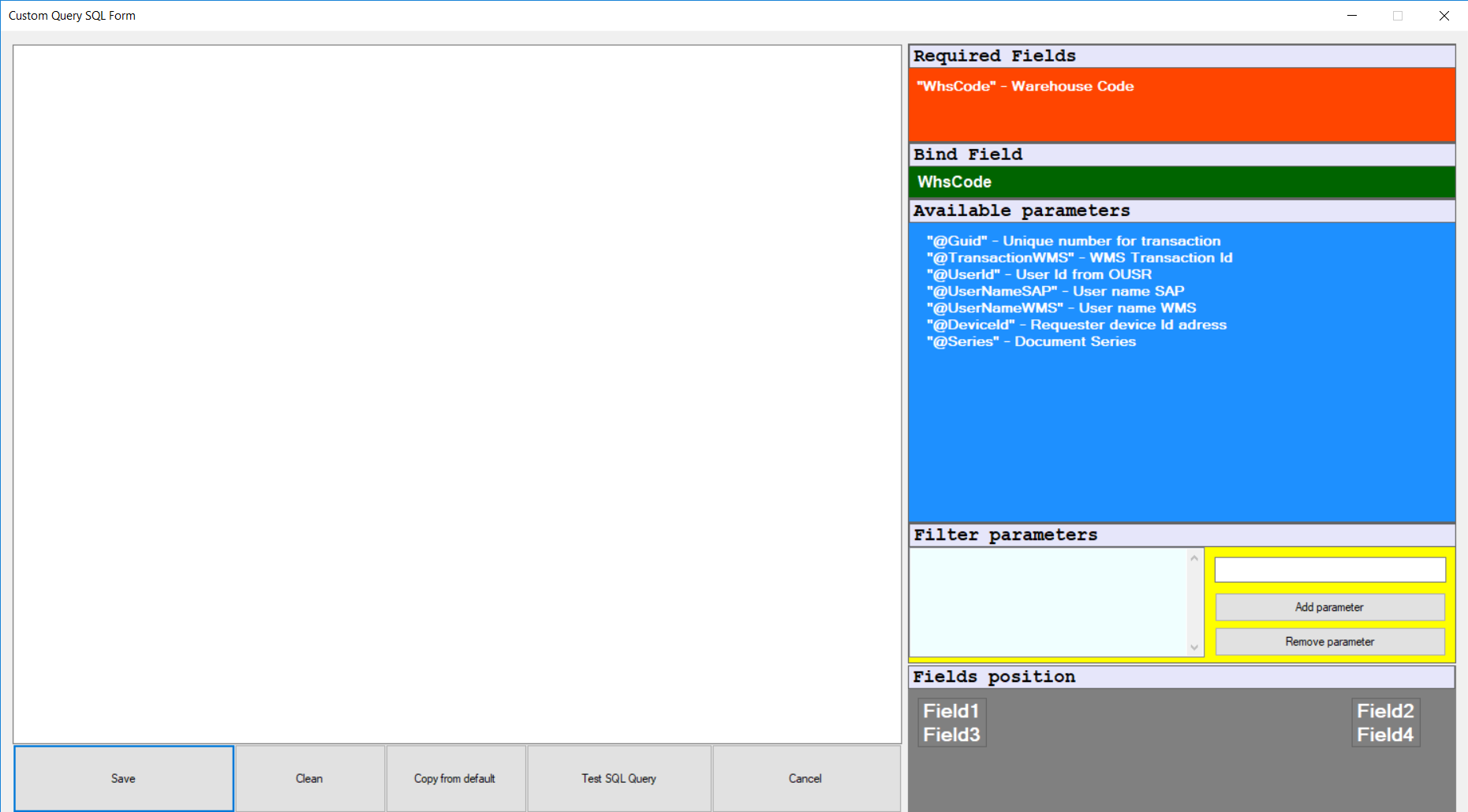Click the @TransactionWMS parameter entry
The height and width of the screenshot is (812, 1468).
click(1078, 258)
